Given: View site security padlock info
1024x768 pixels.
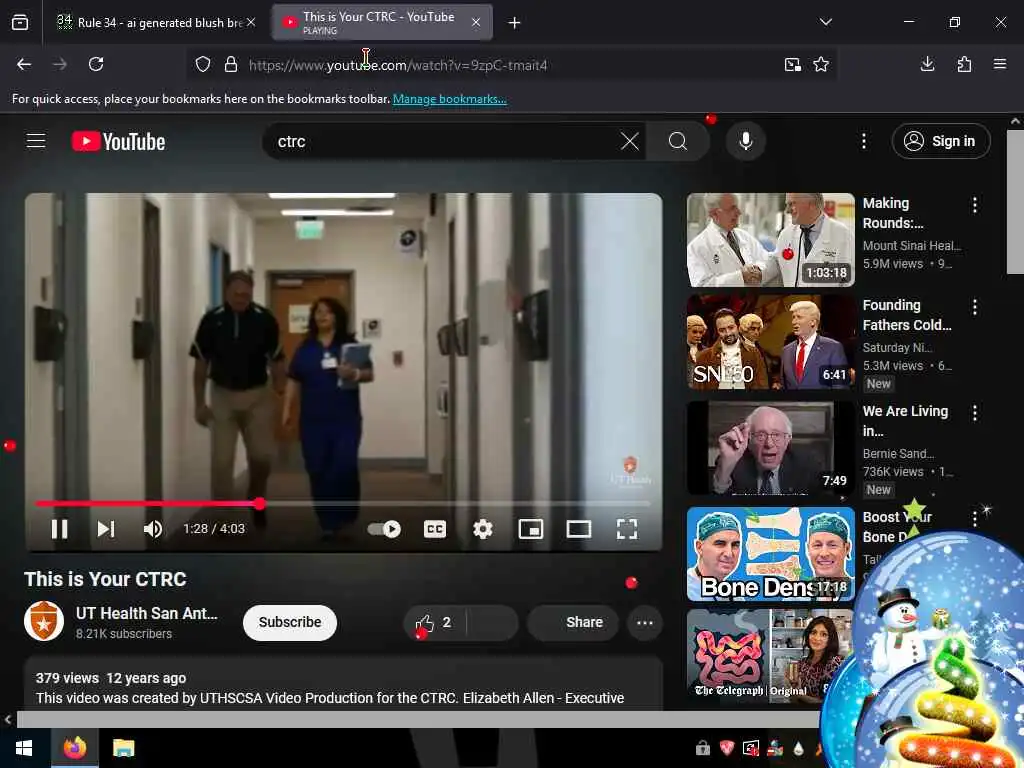Looking at the screenshot, I should (231, 65).
